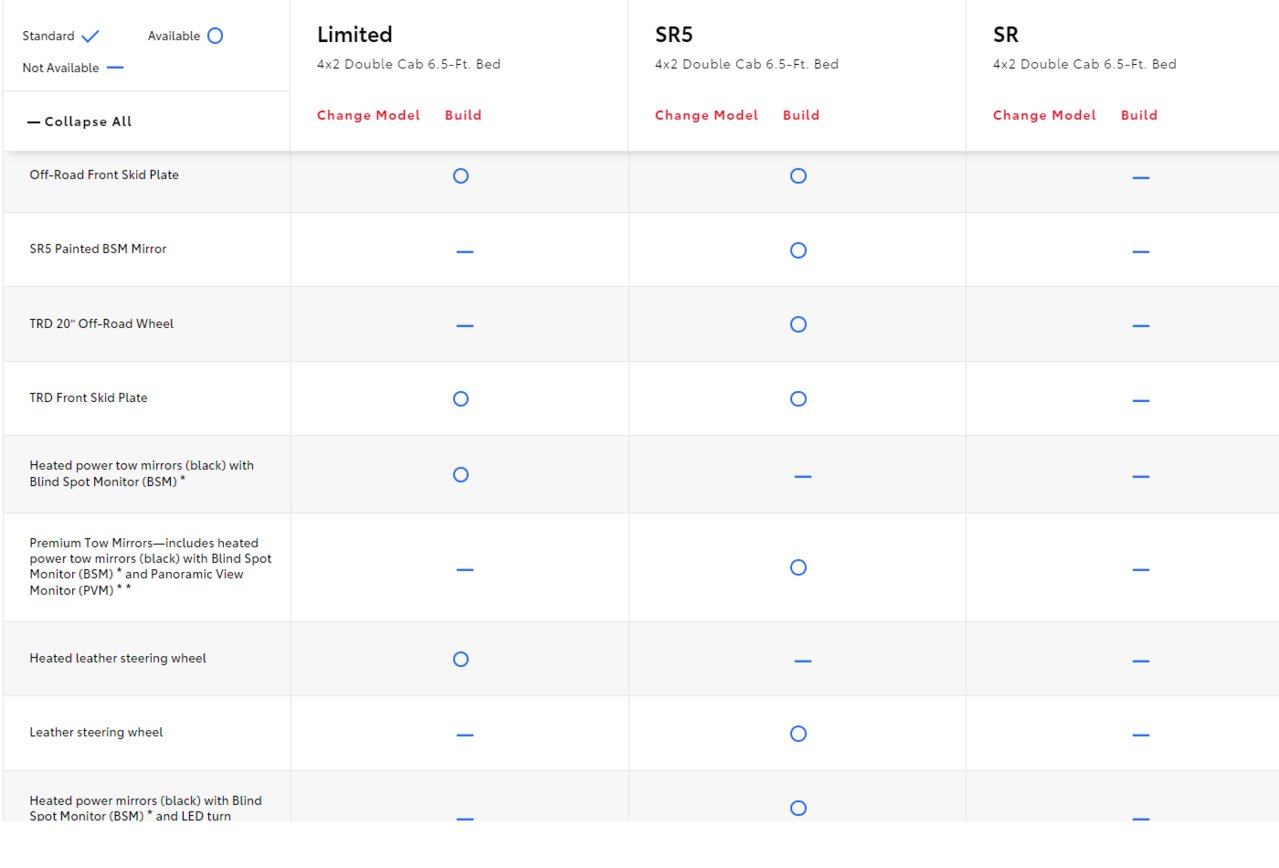Click the Limited dash for Premium Tow Mirrors
Viewport: 1279px width, 868px height.
point(464,570)
